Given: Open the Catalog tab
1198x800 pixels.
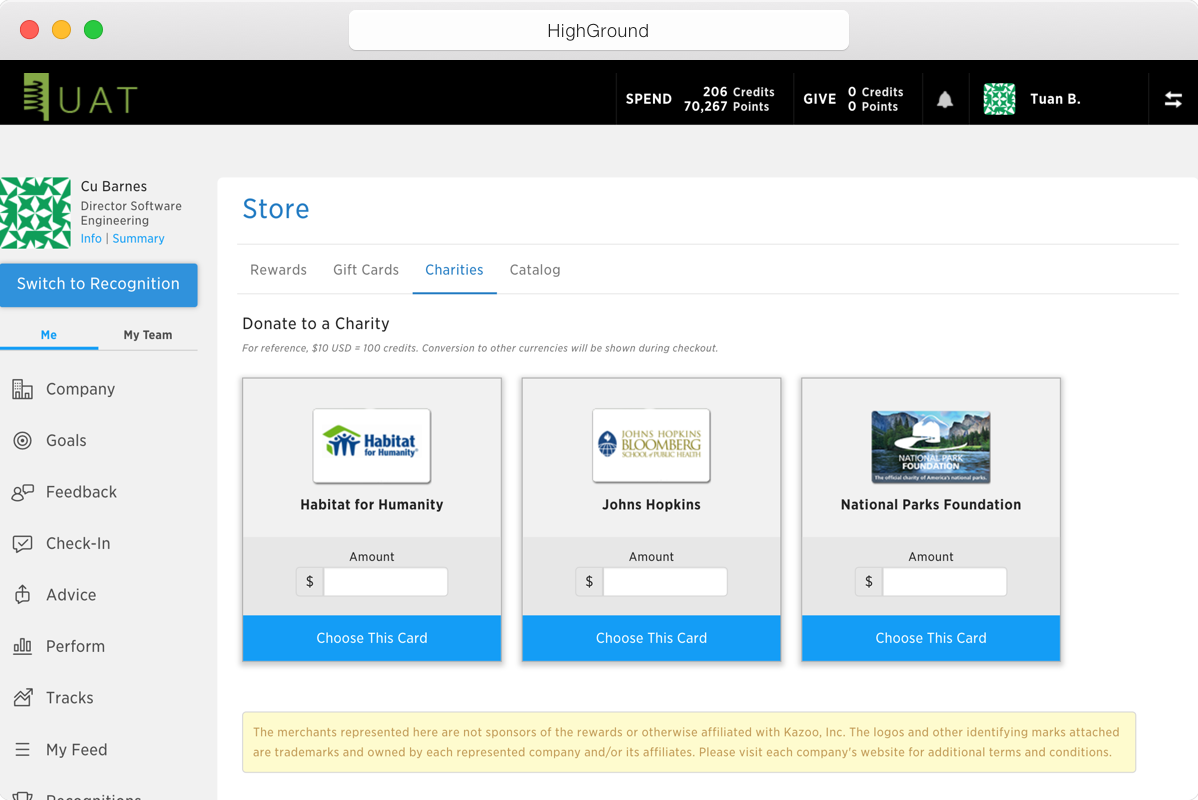Looking at the screenshot, I should pyautogui.click(x=535, y=270).
